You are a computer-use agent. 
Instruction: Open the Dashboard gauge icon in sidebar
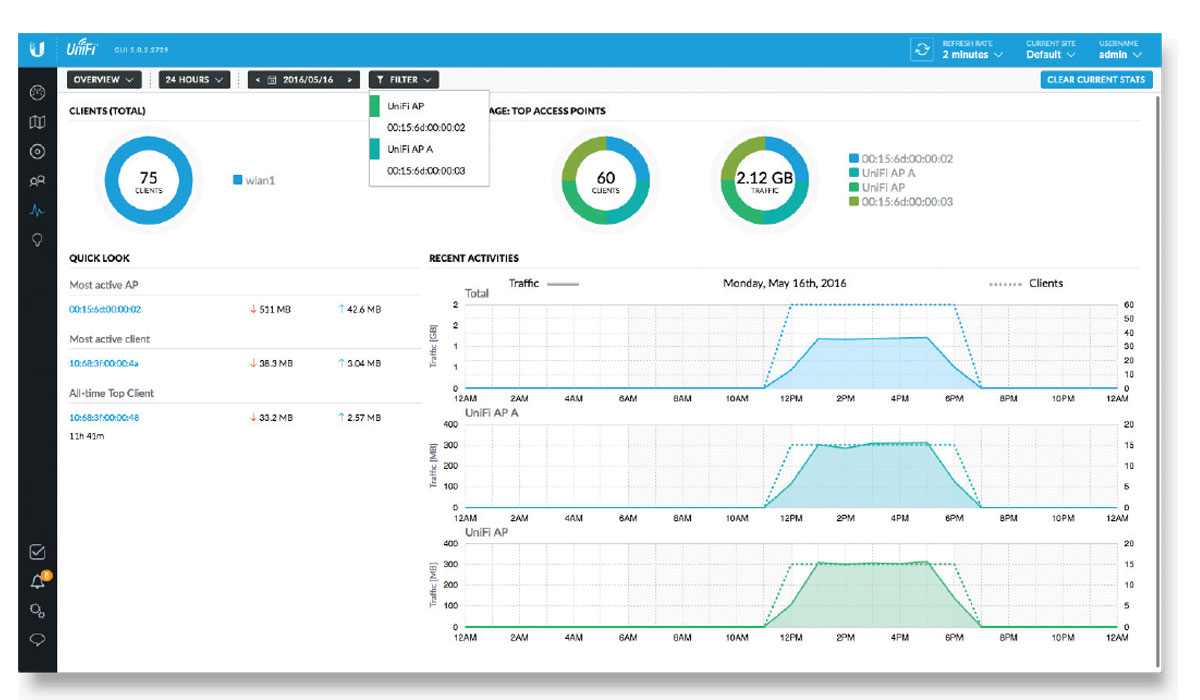coord(38,93)
